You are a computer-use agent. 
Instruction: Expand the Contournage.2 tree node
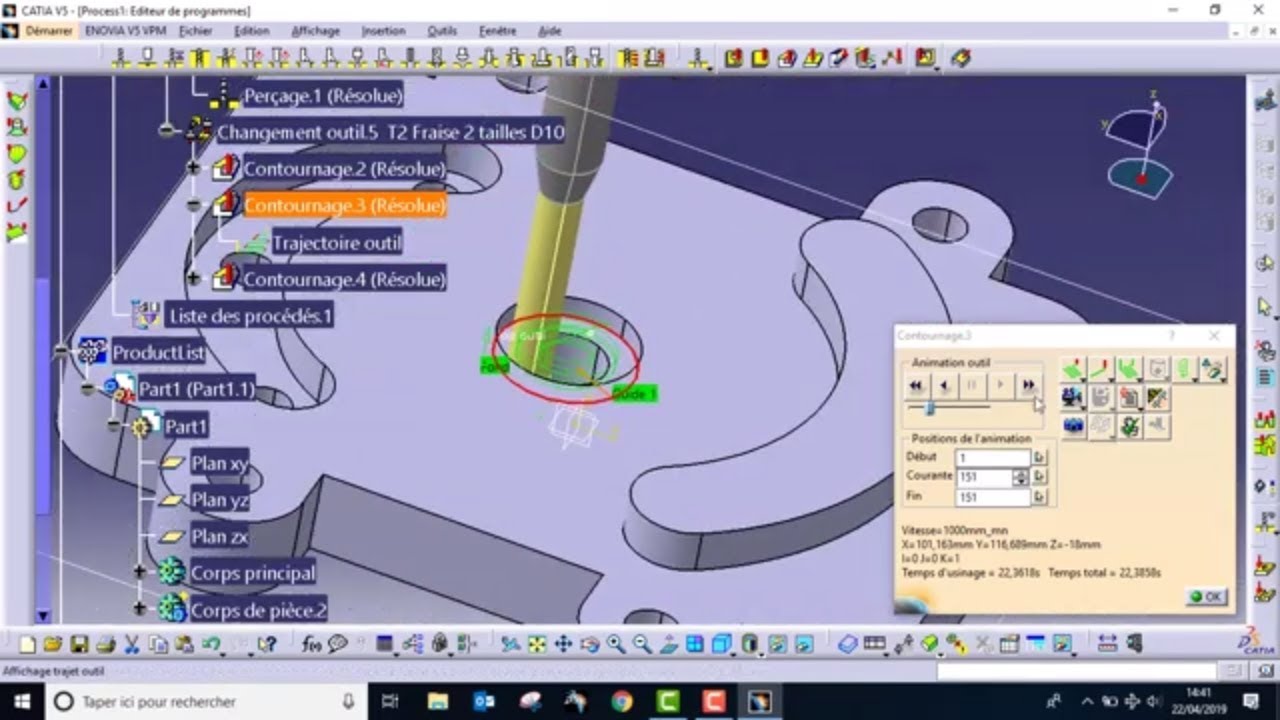194,168
